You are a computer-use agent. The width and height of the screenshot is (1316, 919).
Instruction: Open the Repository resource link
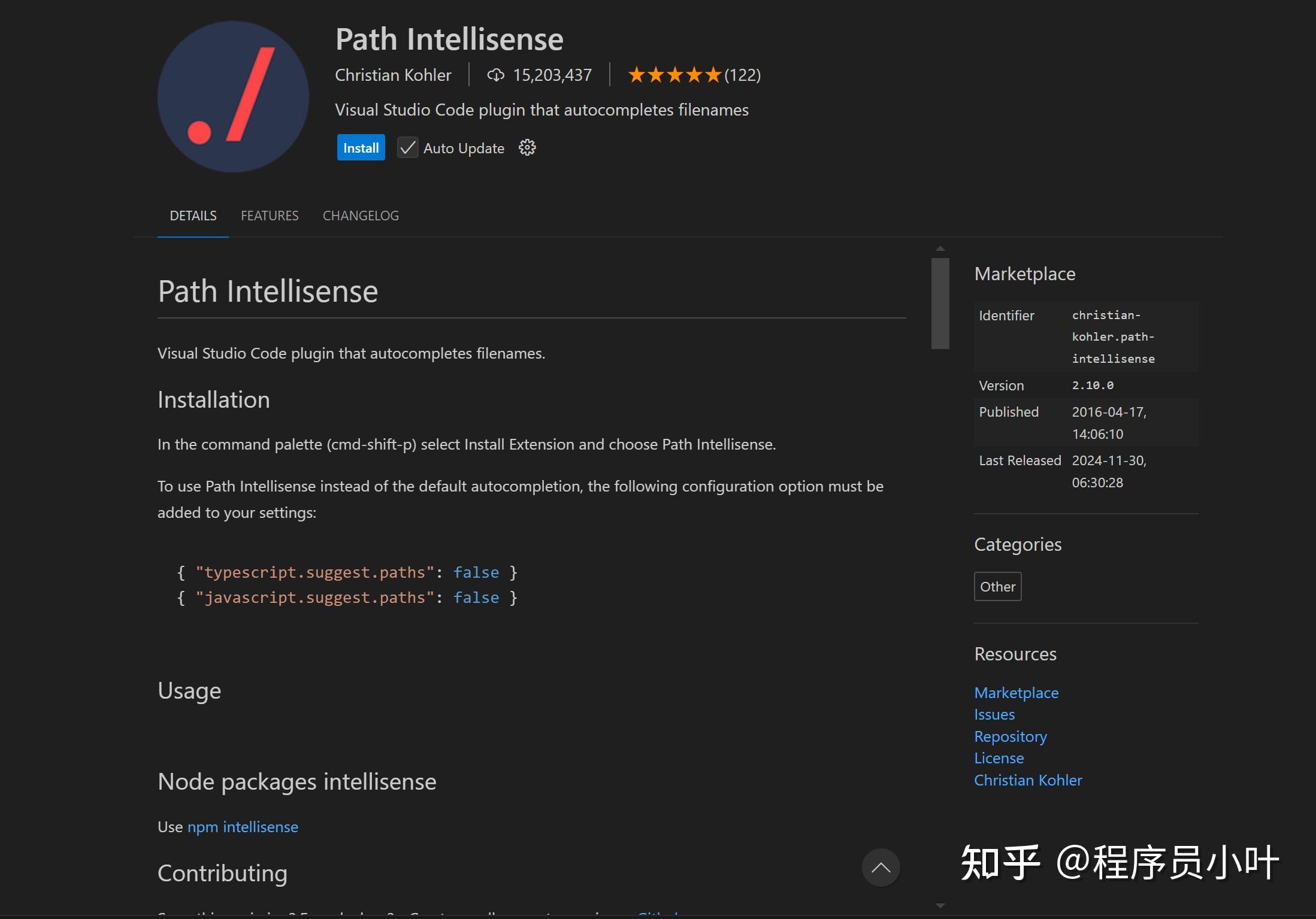tap(1011, 736)
